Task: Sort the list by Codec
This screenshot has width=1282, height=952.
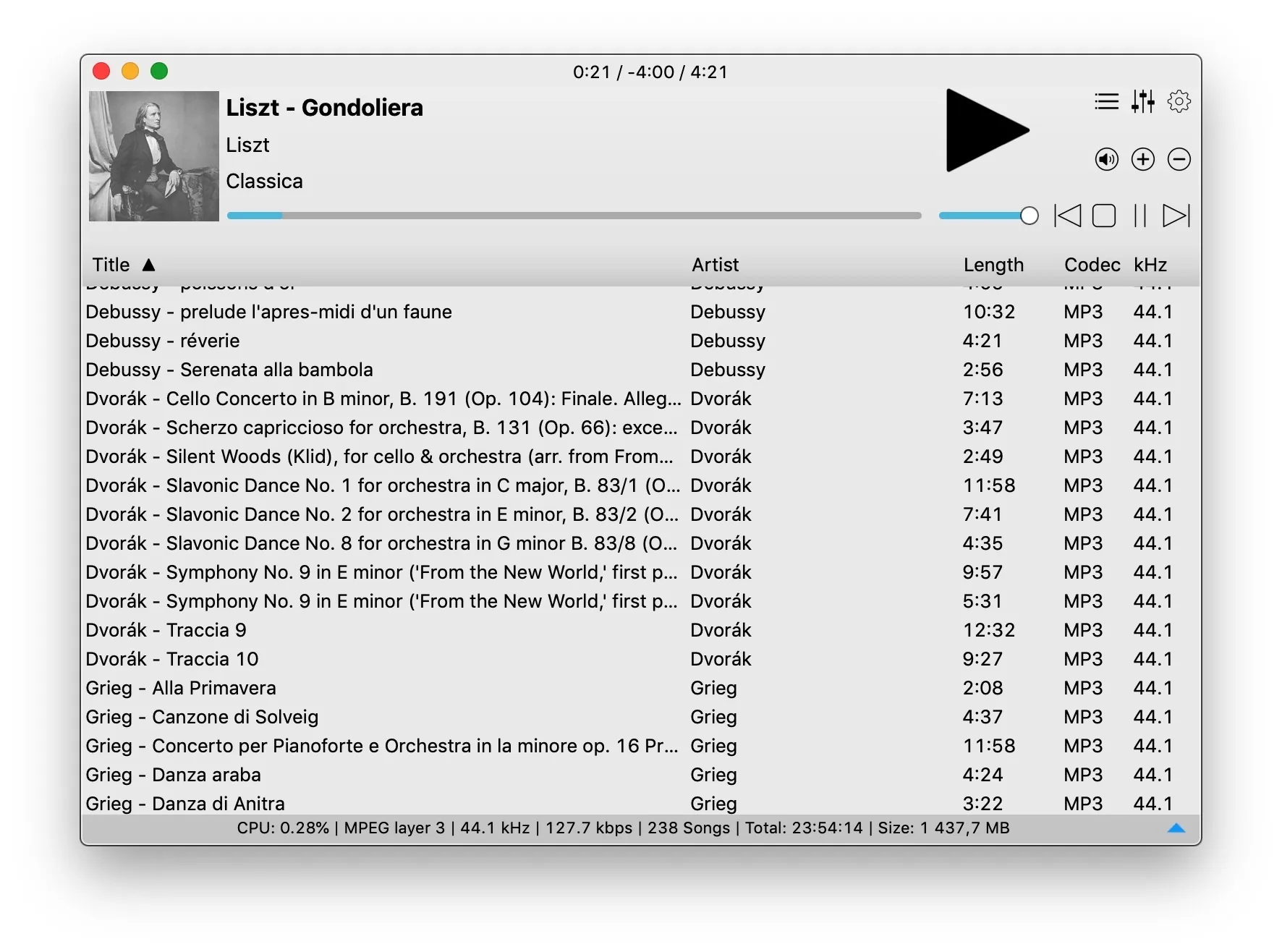Action: coord(1091,265)
